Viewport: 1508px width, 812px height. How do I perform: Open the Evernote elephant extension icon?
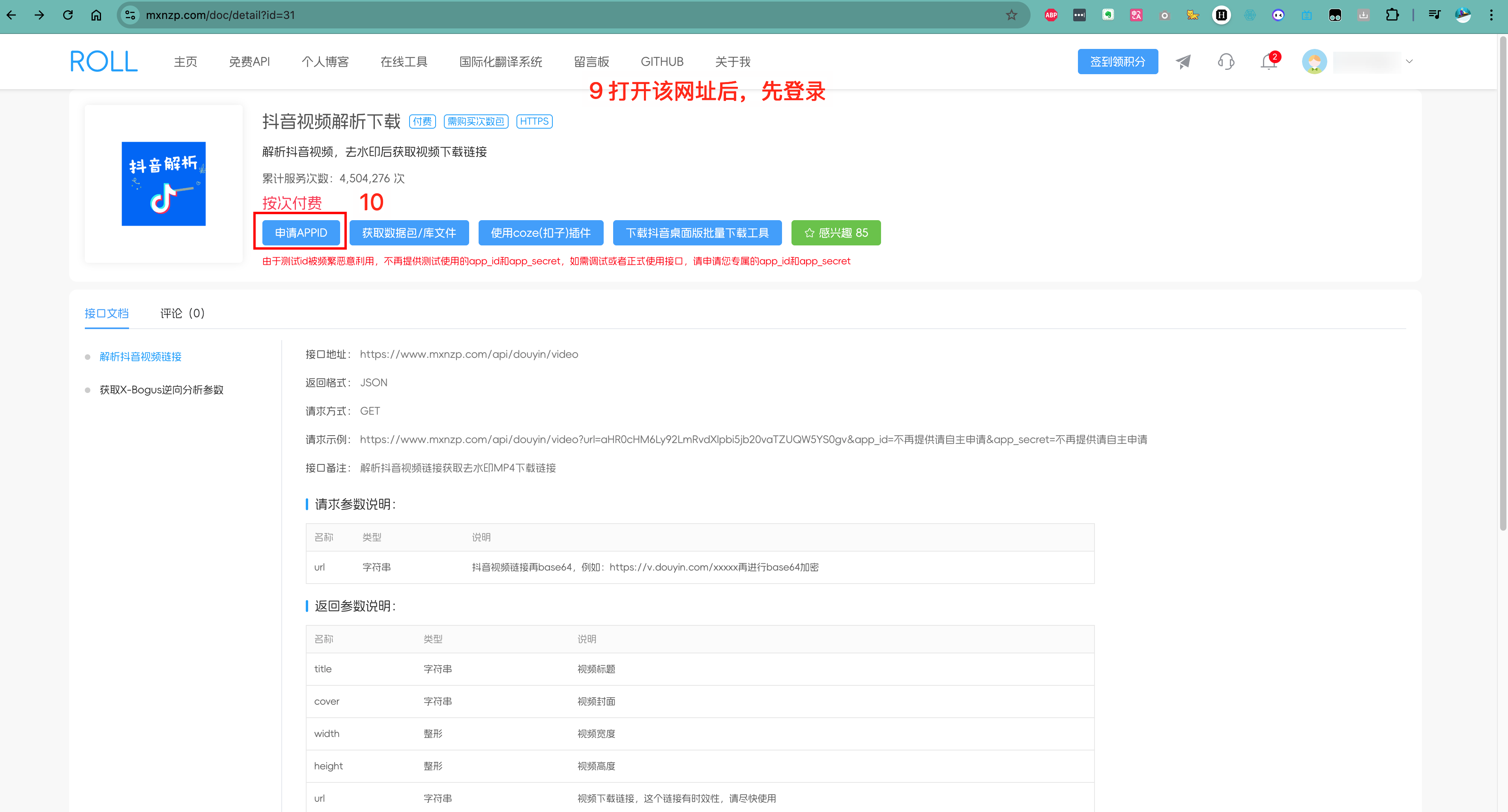click(1108, 15)
